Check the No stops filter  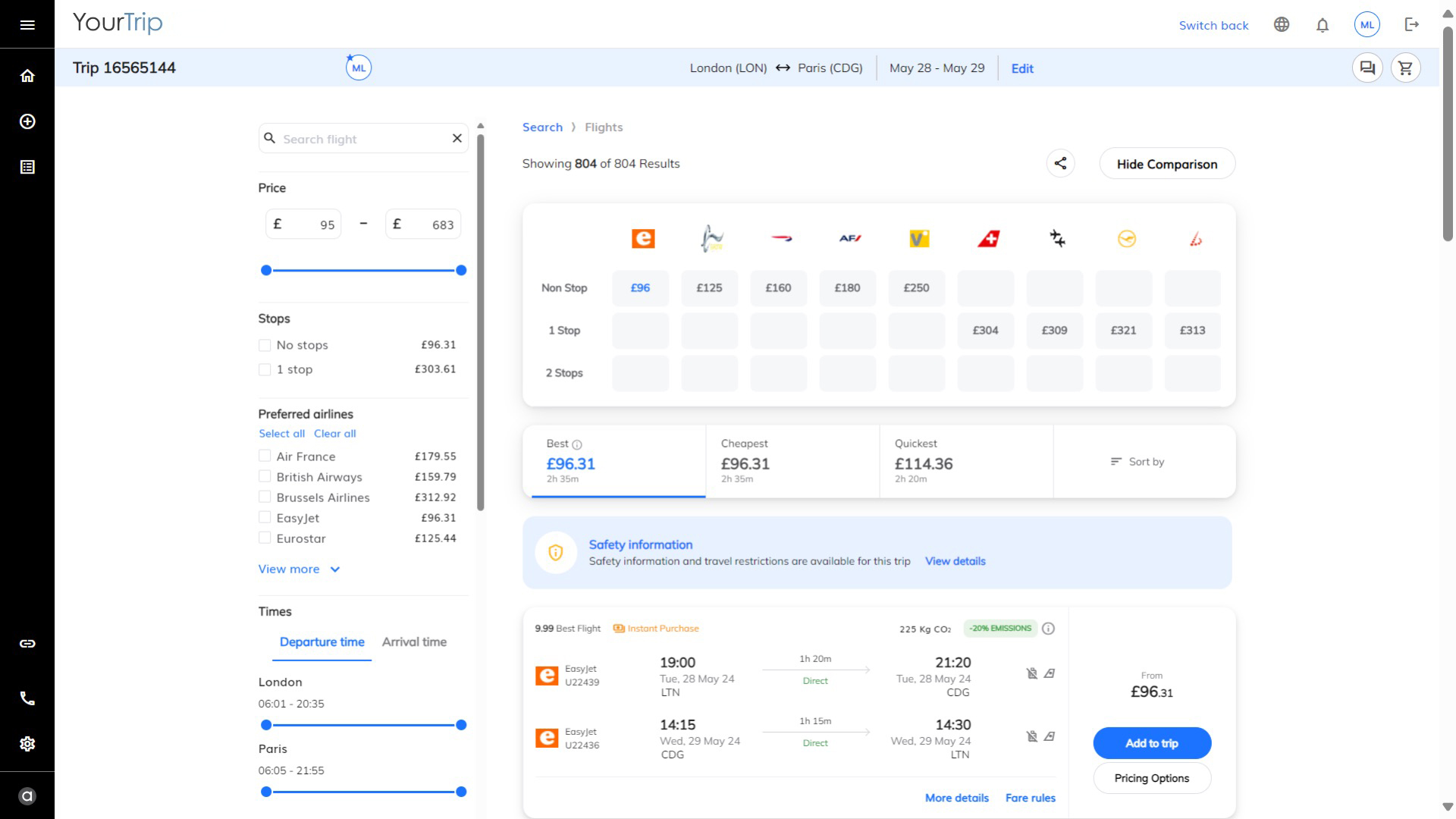pos(265,346)
